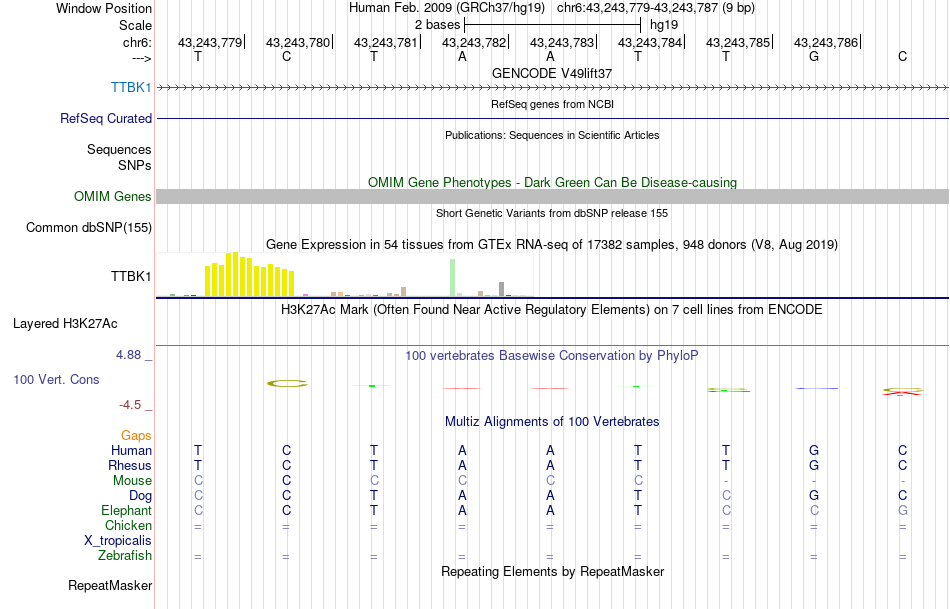Click the Layered H3K27Ac track label
Image resolution: width=950 pixels, height=609 pixels.
click(65, 324)
